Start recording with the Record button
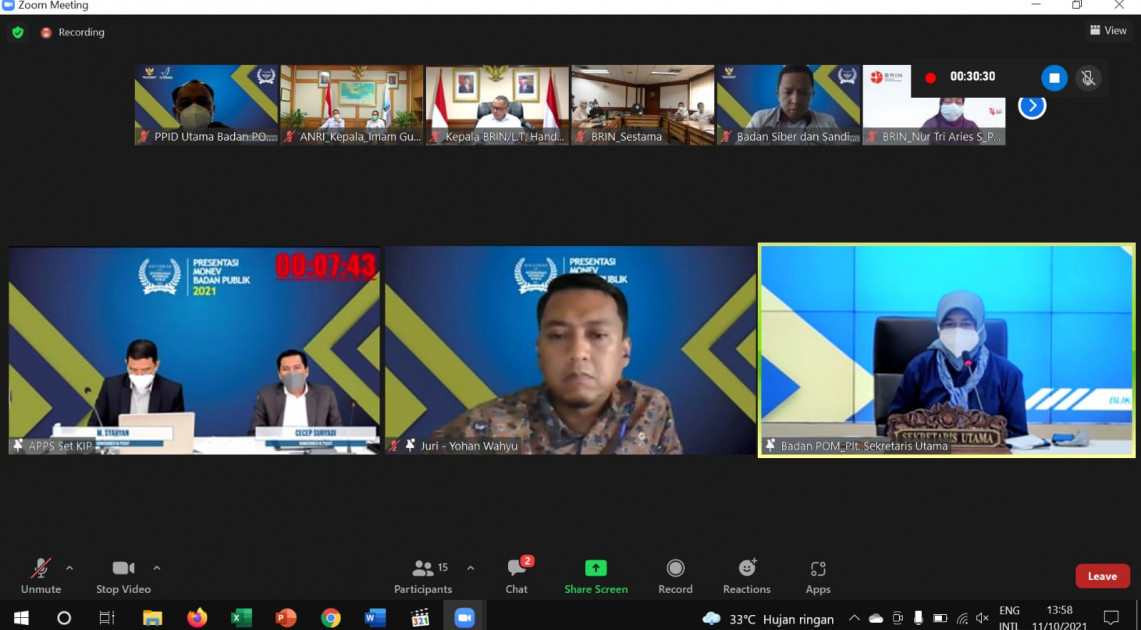 pyautogui.click(x=675, y=575)
